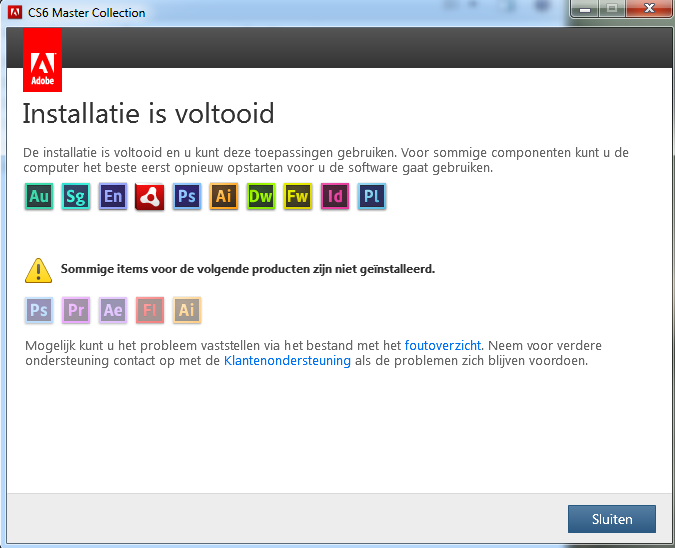This screenshot has width=675, height=548.
Task: Click the Encore (En) icon
Action: coord(113,196)
